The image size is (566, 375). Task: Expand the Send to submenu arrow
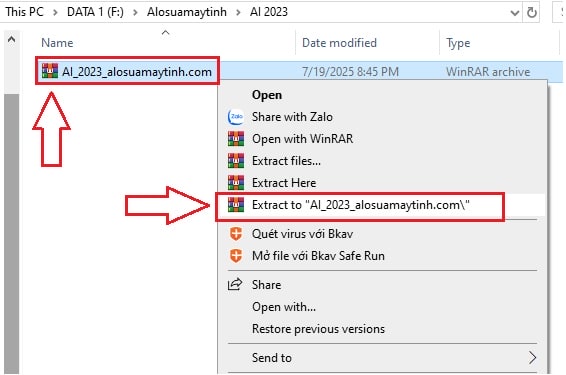click(x=532, y=358)
